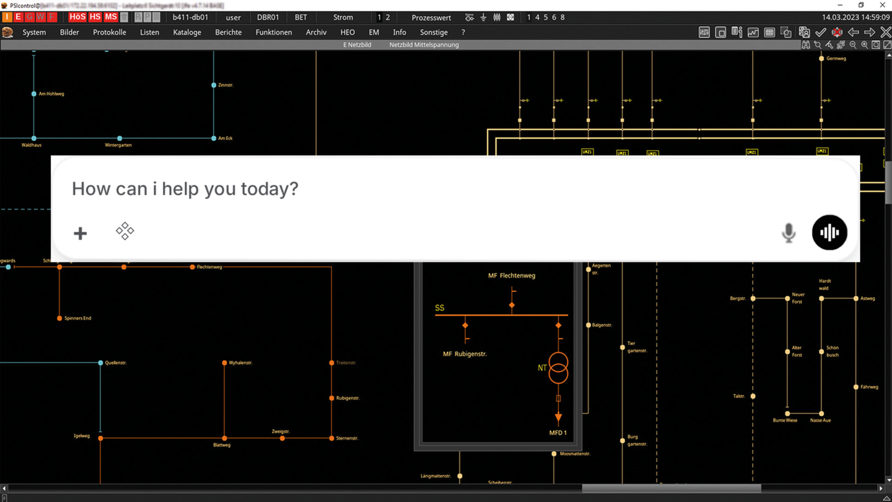892x502 pixels.
Task: Click the picture-in-picture window icon in toolbar
Action: (x=721, y=32)
